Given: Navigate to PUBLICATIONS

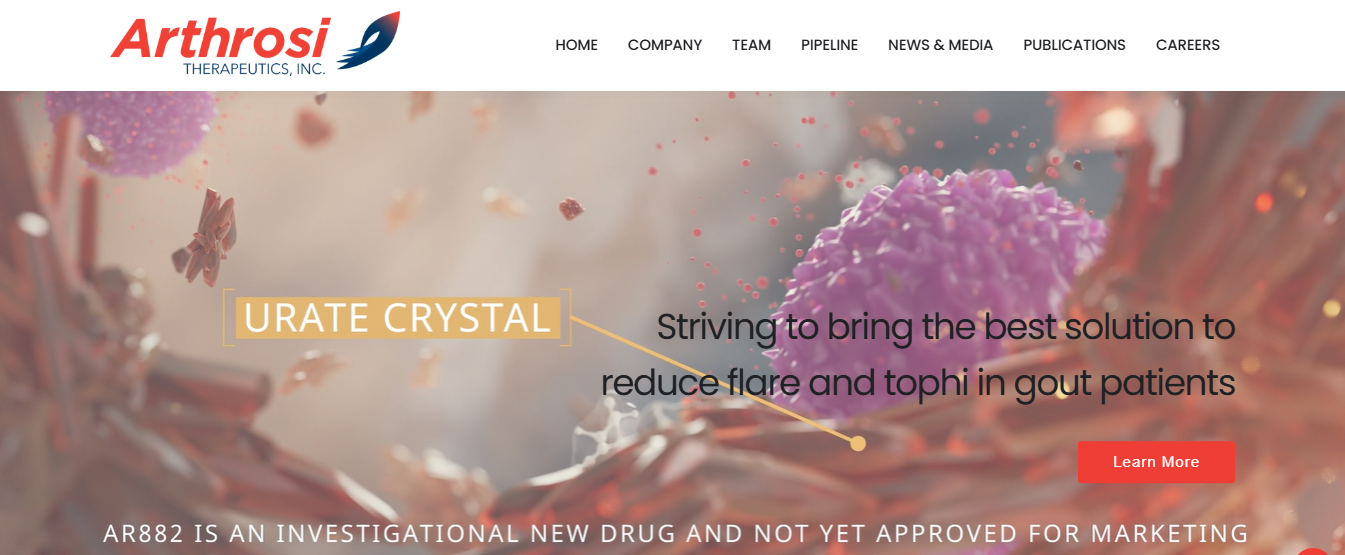Looking at the screenshot, I should 1074,45.
